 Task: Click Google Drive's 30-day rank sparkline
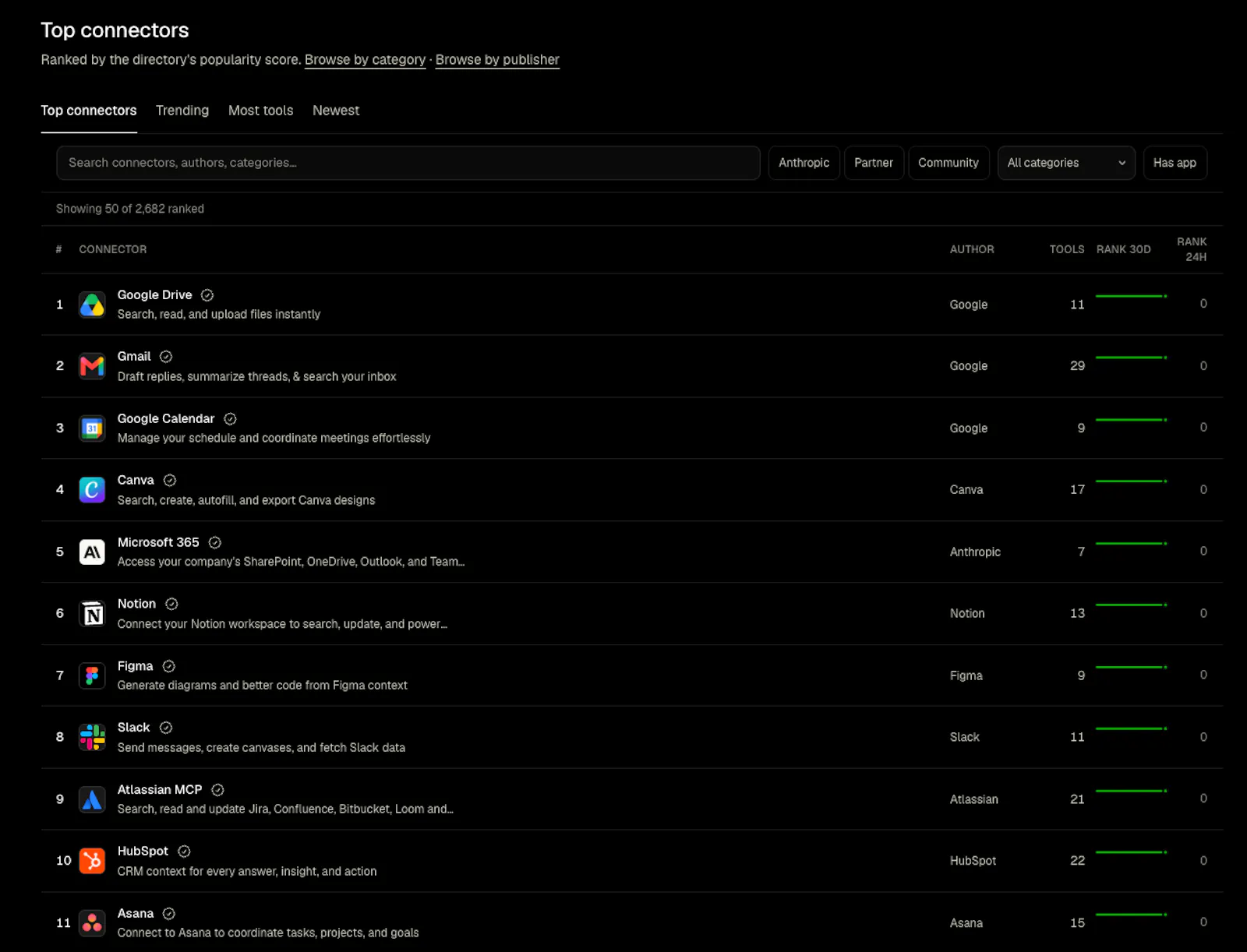[x=1131, y=296]
